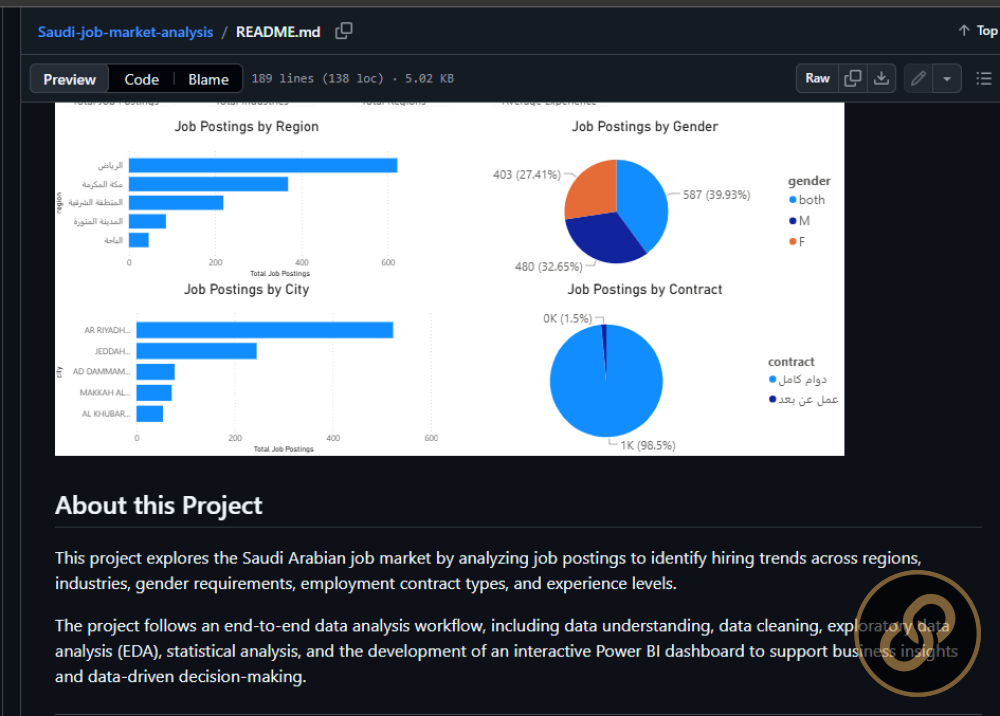Open Saudi-job-market-analysis repository link
Image resolution: width=1000 pixels, height=716 pixels.
pyautogui.click(x=125, y=32)
